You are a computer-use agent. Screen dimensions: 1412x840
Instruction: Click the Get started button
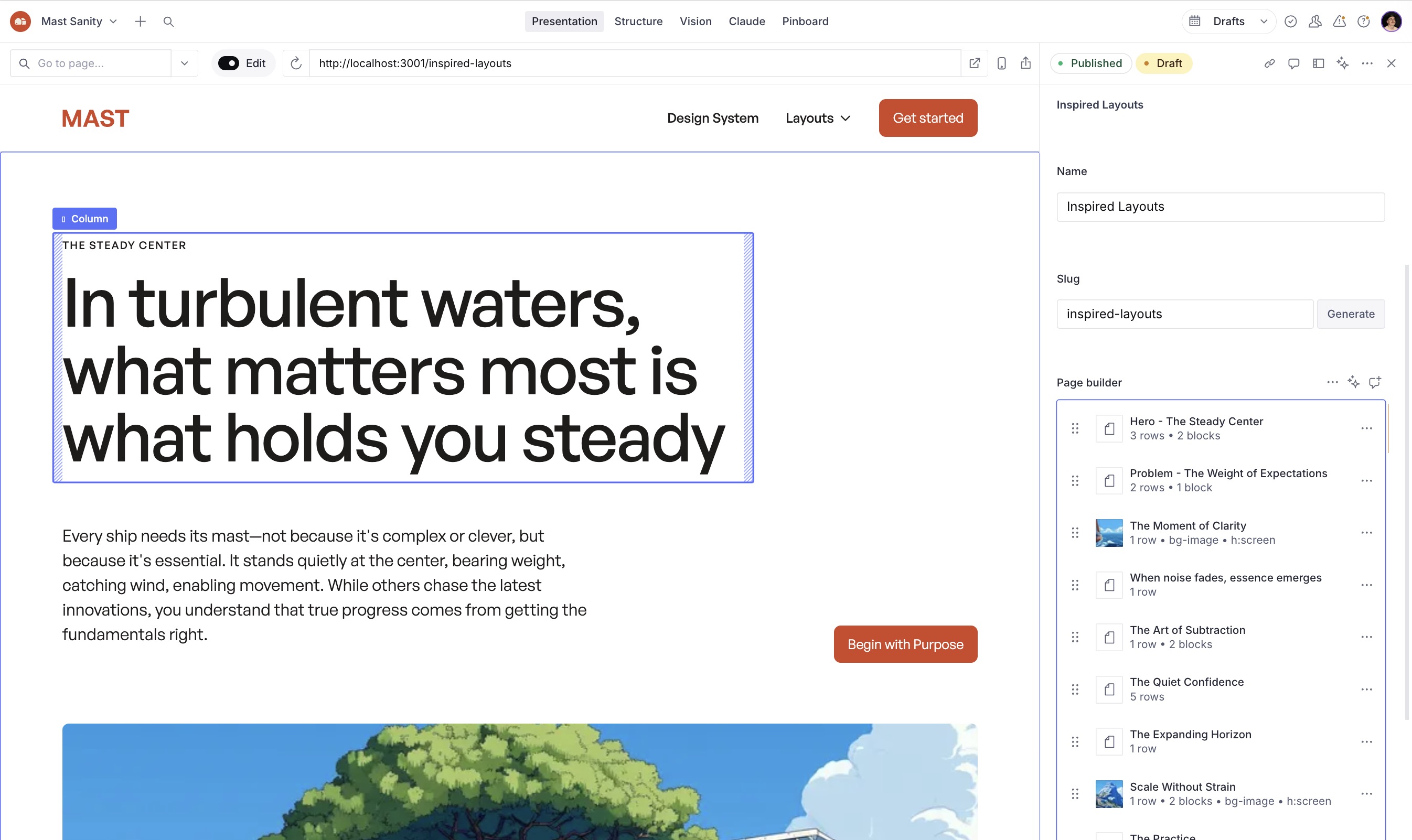tap(928, 119)
